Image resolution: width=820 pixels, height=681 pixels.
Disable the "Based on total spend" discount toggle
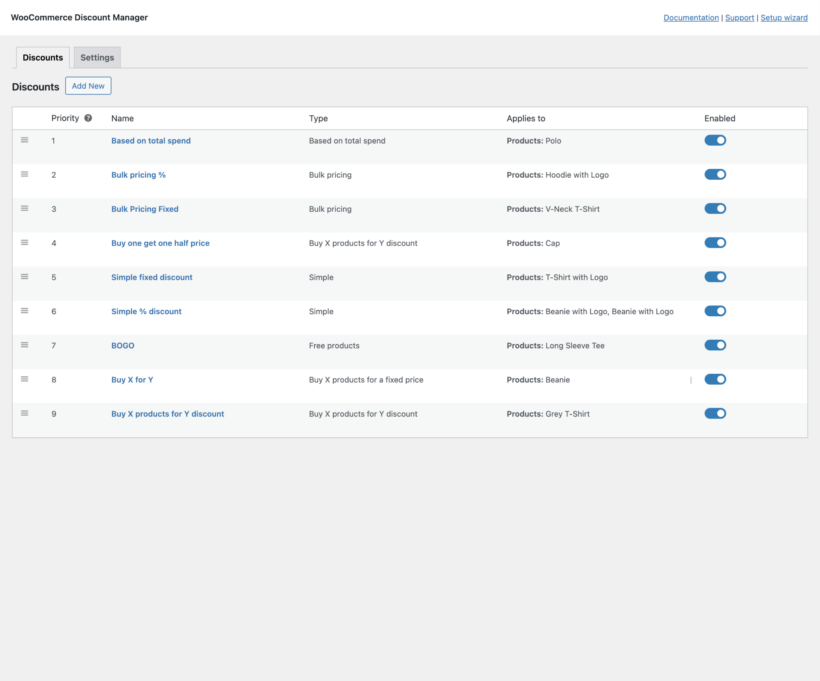click(715, 140)
